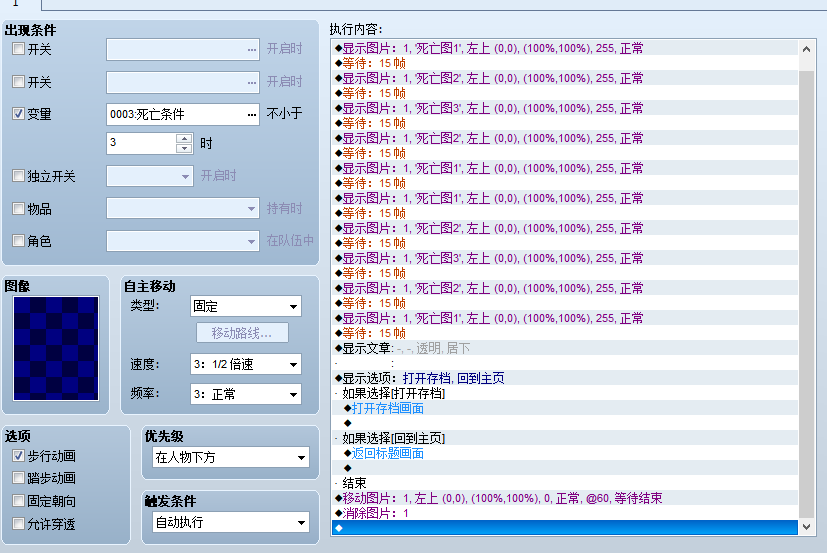Image resolution: width=827 pixels, height=553 pixels.
Task: Open the 速度 dropdown showing 1/2 倍速
Action: 246,364
